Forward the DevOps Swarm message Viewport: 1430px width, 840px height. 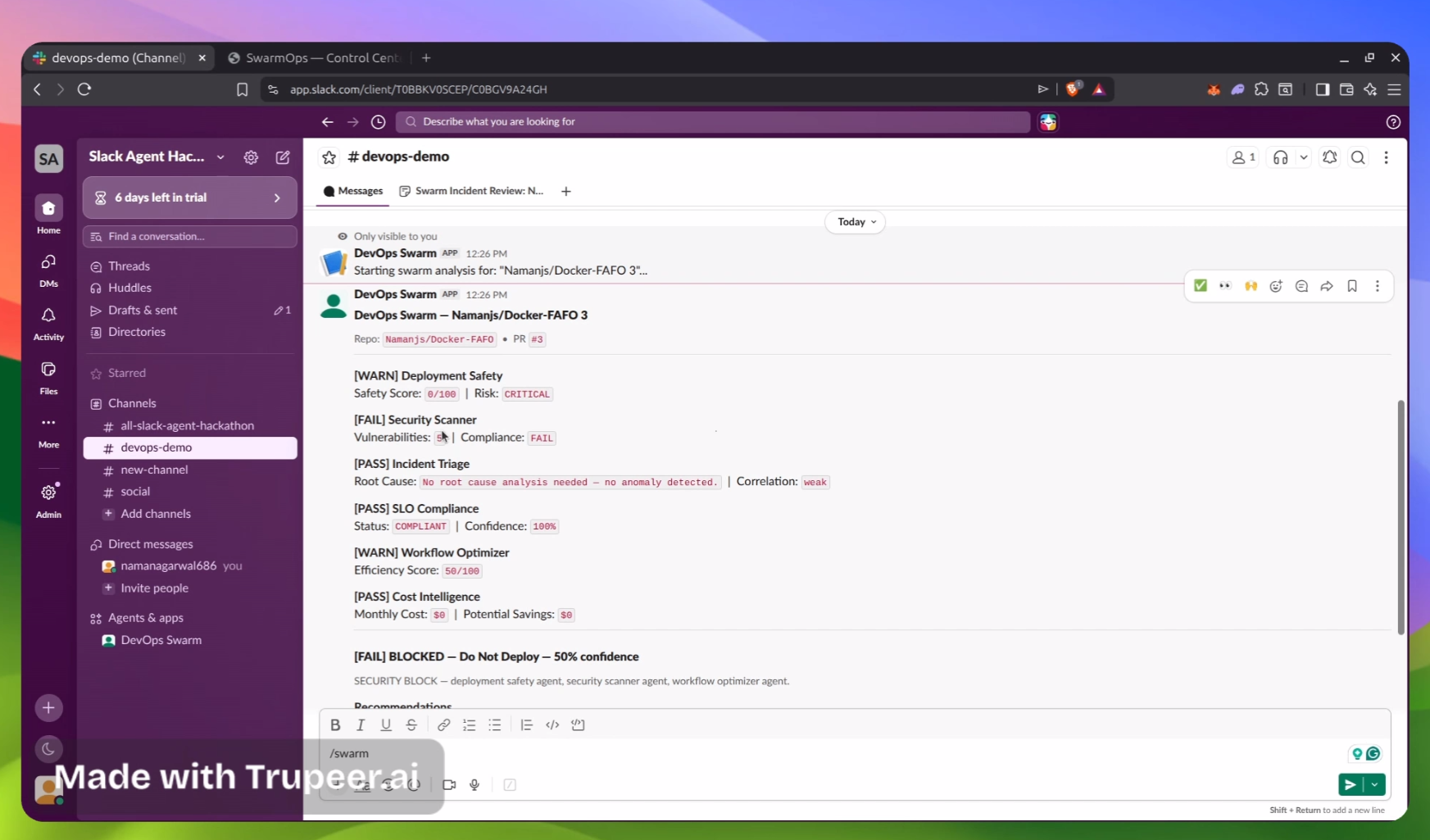[1327, 286]
